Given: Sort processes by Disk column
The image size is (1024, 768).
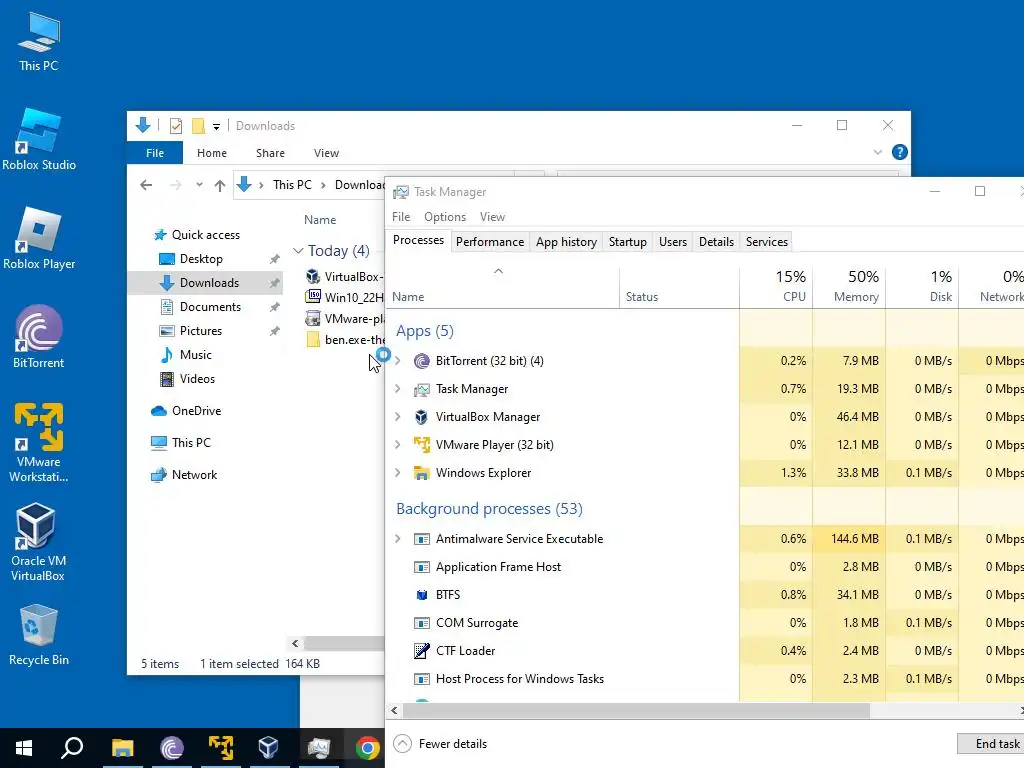Looking at the screenshot, I should coord(923,286).
